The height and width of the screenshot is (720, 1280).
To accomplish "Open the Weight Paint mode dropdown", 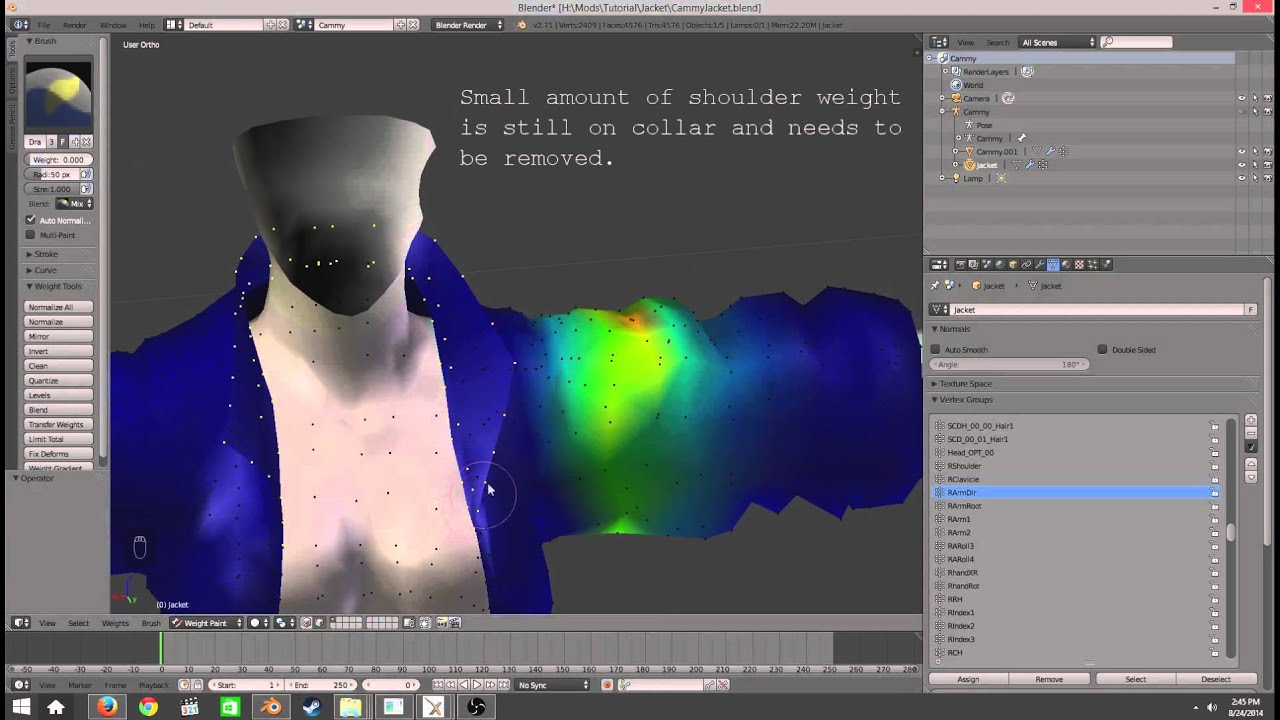I will 206,623.
